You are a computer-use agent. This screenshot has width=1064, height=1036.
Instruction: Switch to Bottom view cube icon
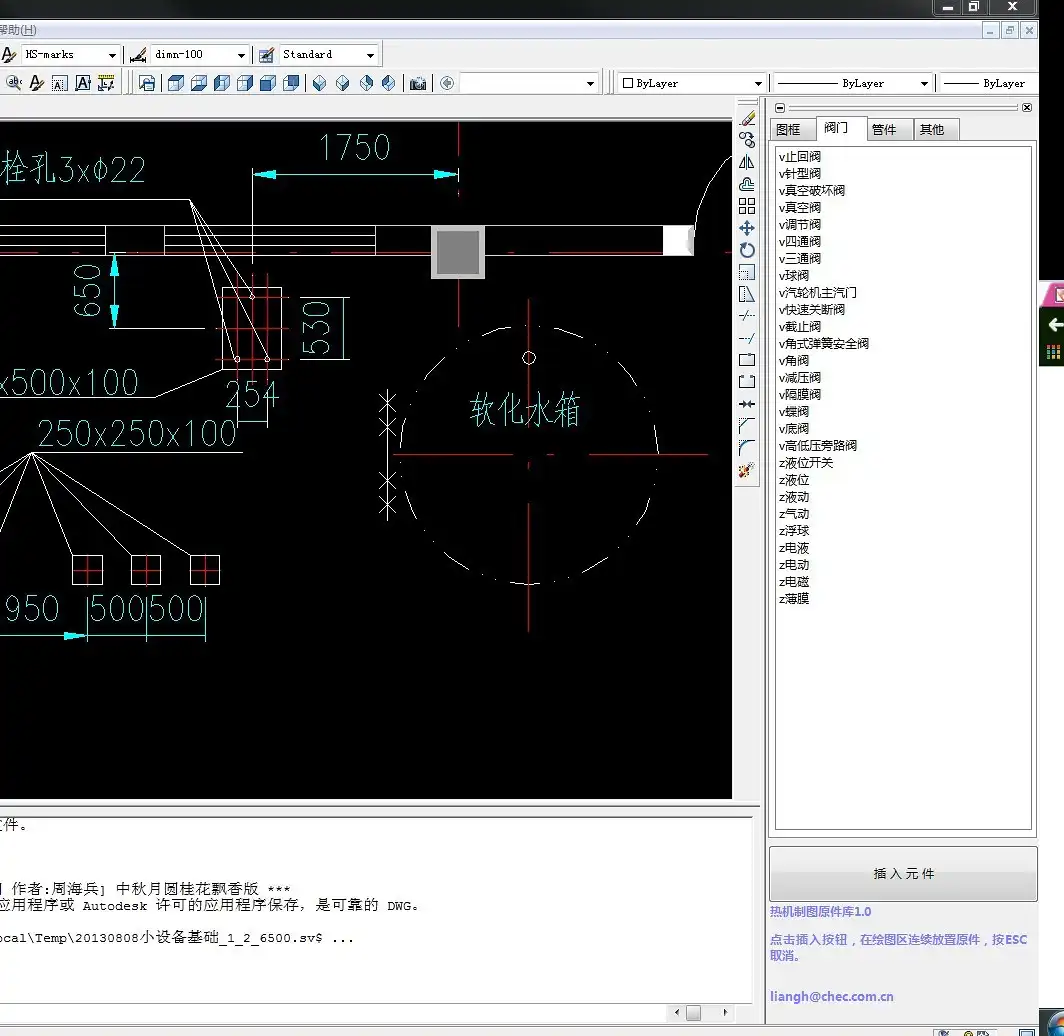[x=199, y=83]
